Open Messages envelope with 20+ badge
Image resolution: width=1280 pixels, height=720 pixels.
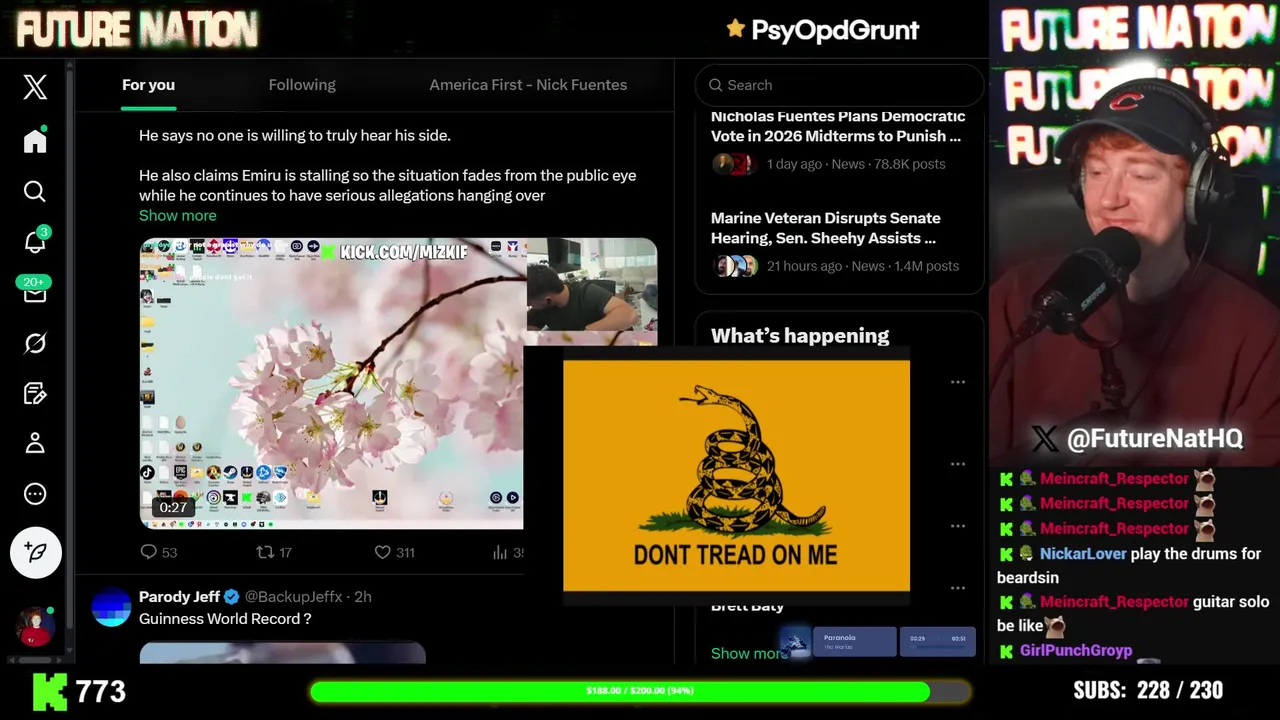[x=33, y=291]
